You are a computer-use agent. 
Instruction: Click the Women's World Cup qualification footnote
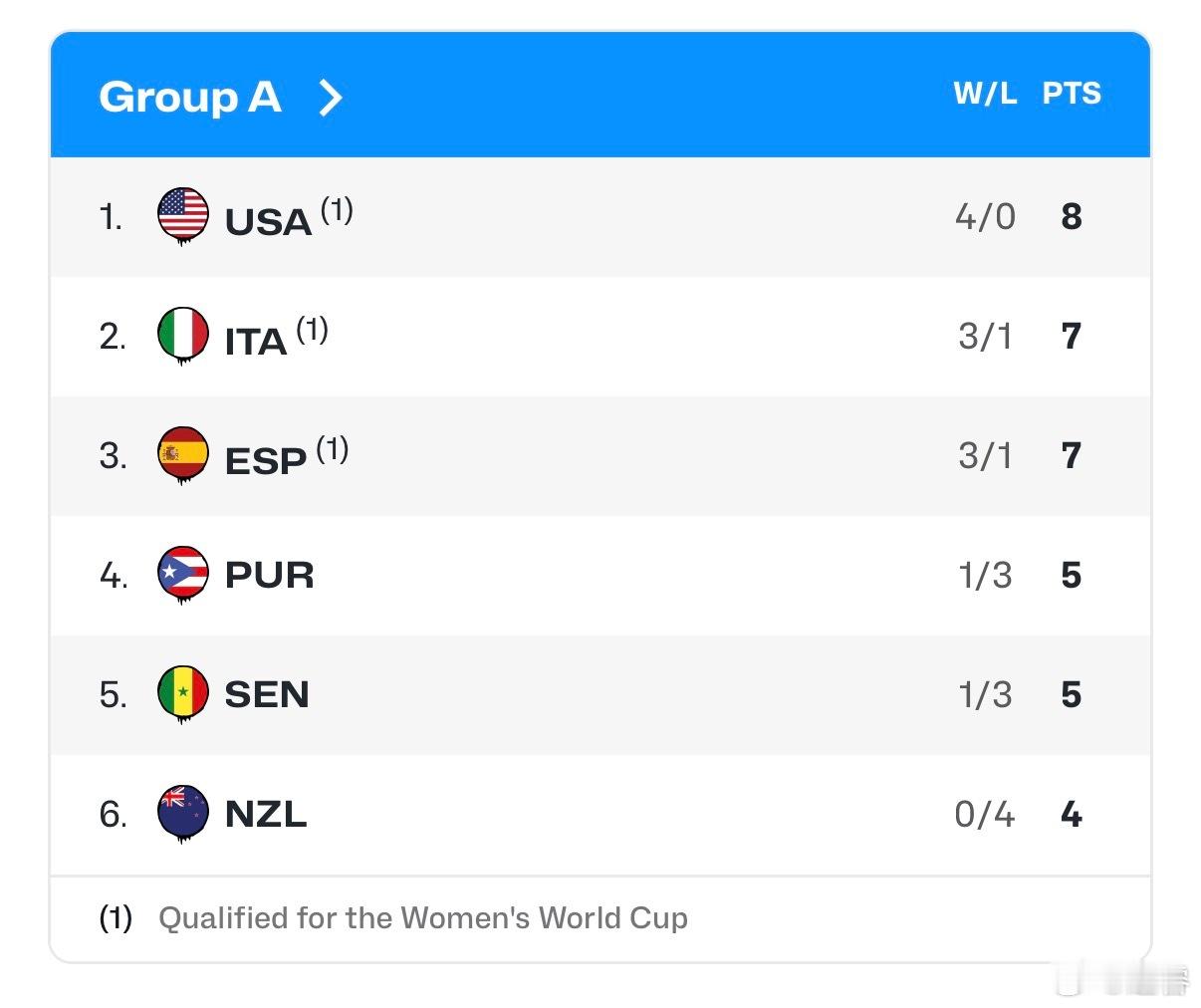point(422,917)
